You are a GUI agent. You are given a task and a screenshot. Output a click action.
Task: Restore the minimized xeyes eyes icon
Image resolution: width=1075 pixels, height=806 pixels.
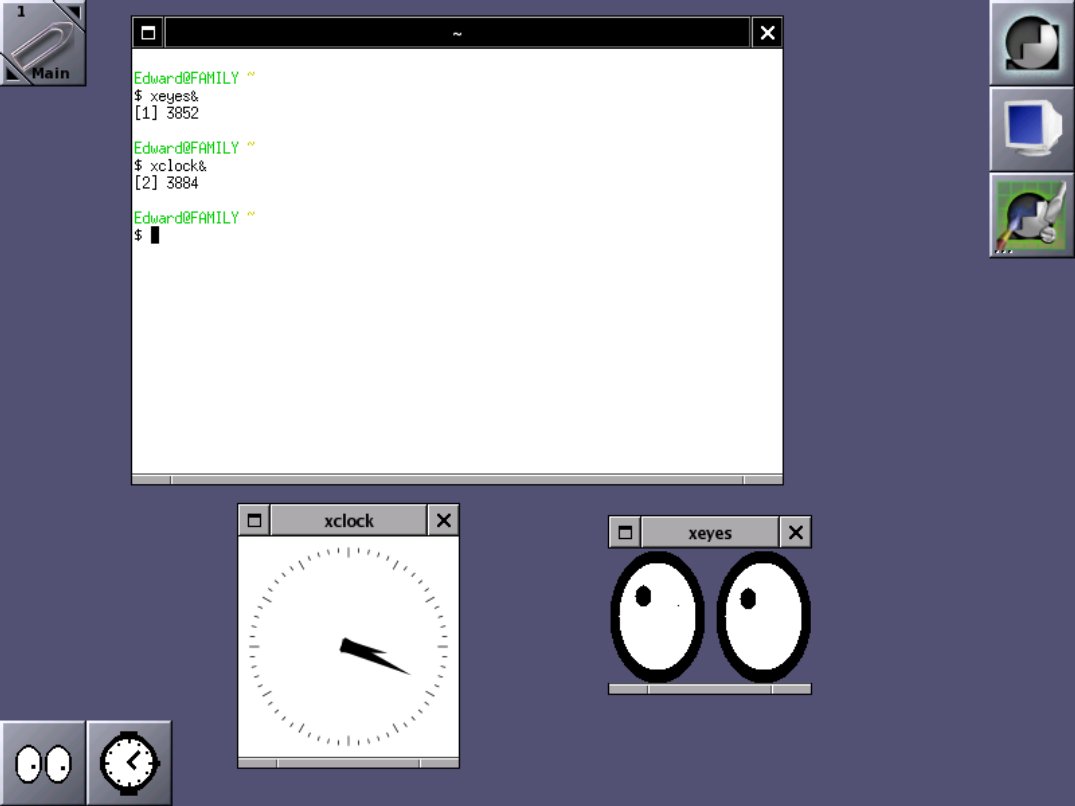point(42,762)
